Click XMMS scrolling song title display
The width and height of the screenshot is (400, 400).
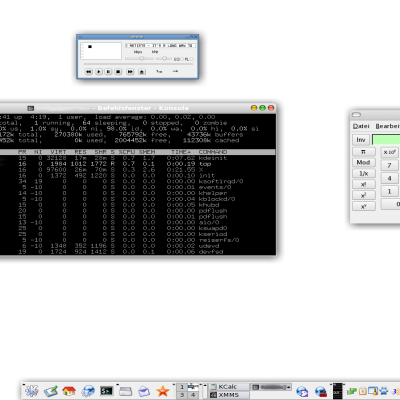[160, 45]
